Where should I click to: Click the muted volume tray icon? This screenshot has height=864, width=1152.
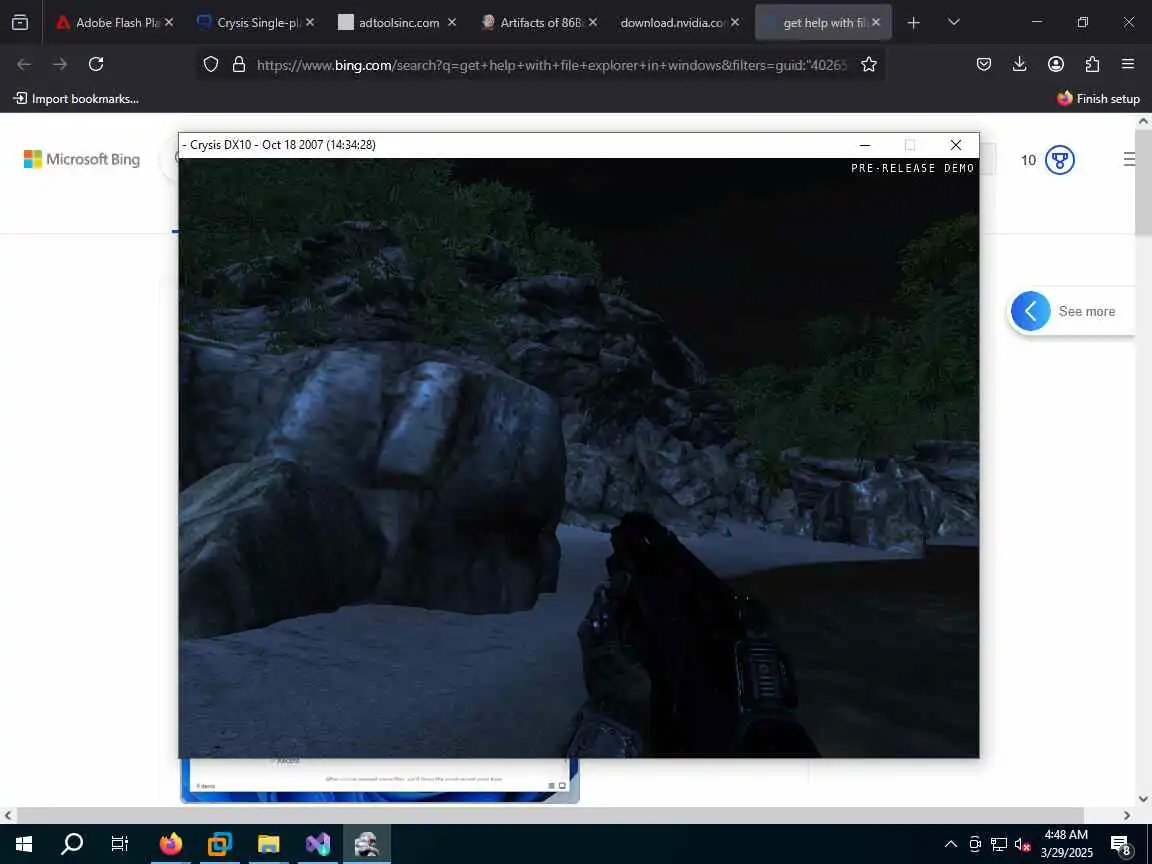[1022, 844]
